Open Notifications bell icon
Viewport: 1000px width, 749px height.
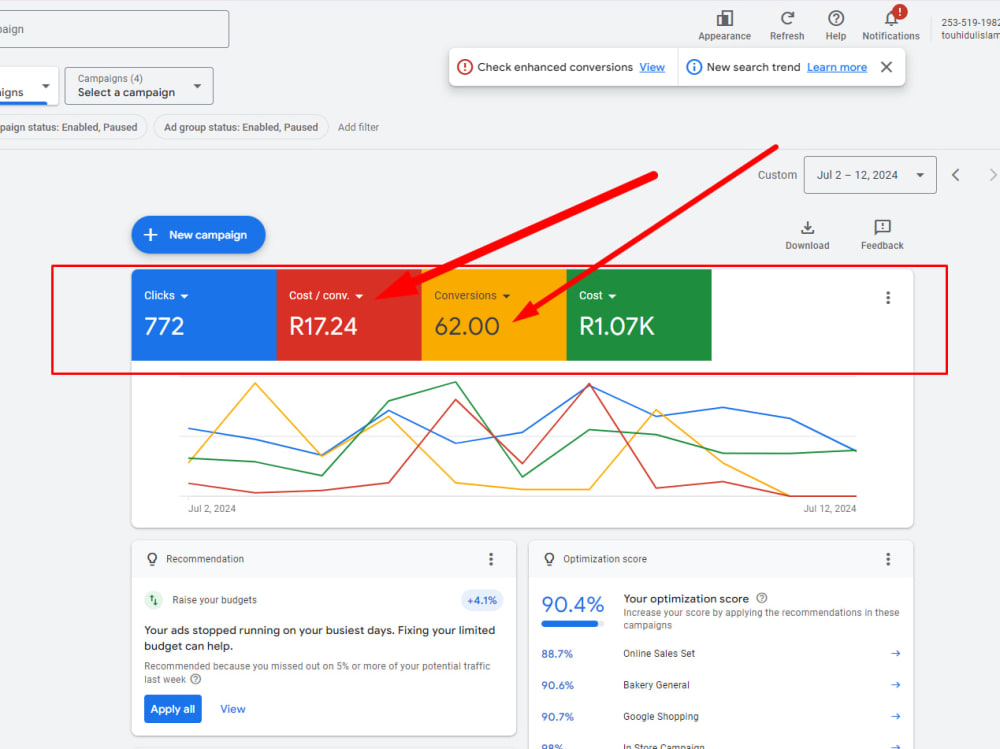click(891, 19)
